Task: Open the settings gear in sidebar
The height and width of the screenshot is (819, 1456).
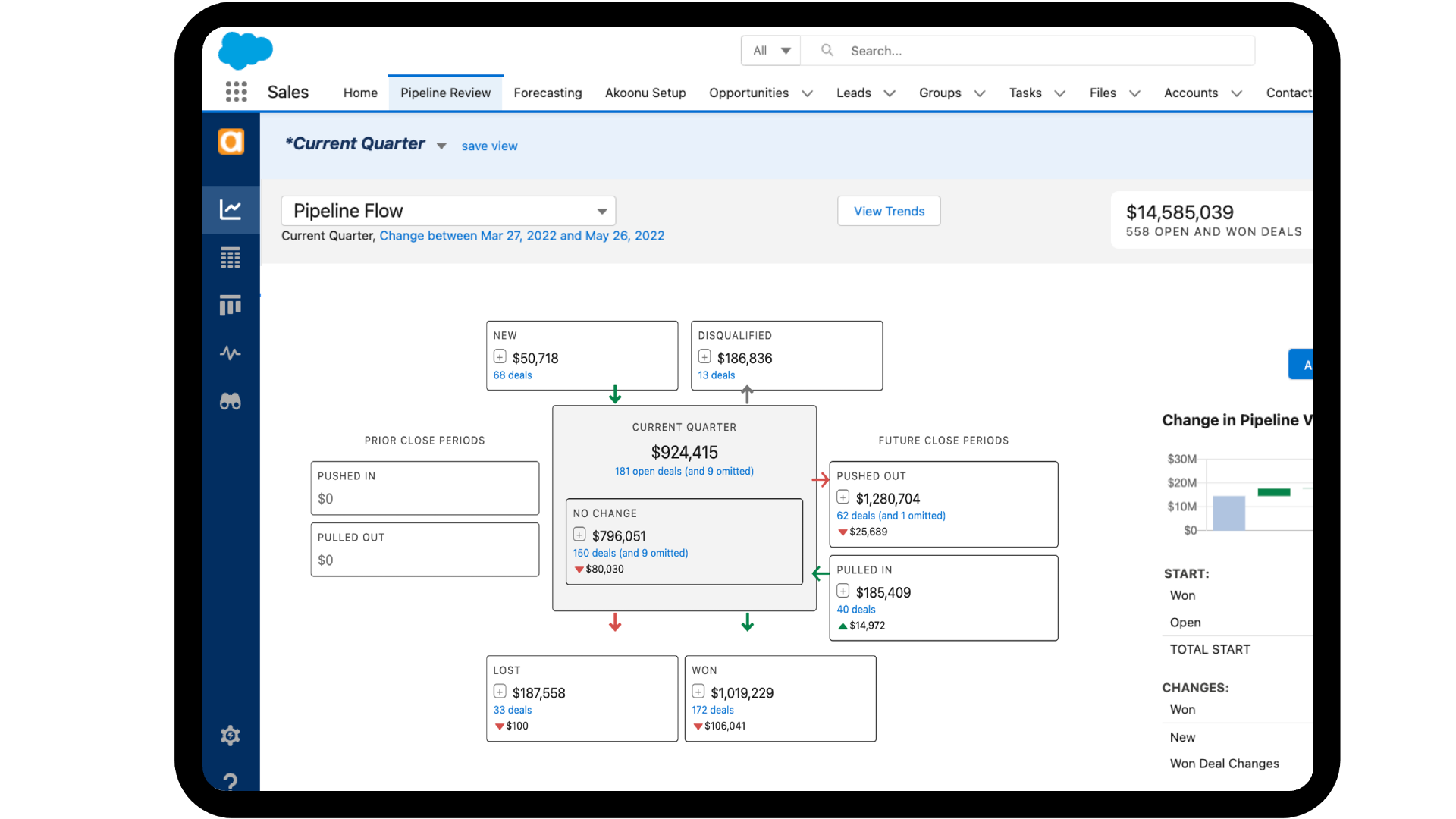Action: click(231, 735)
